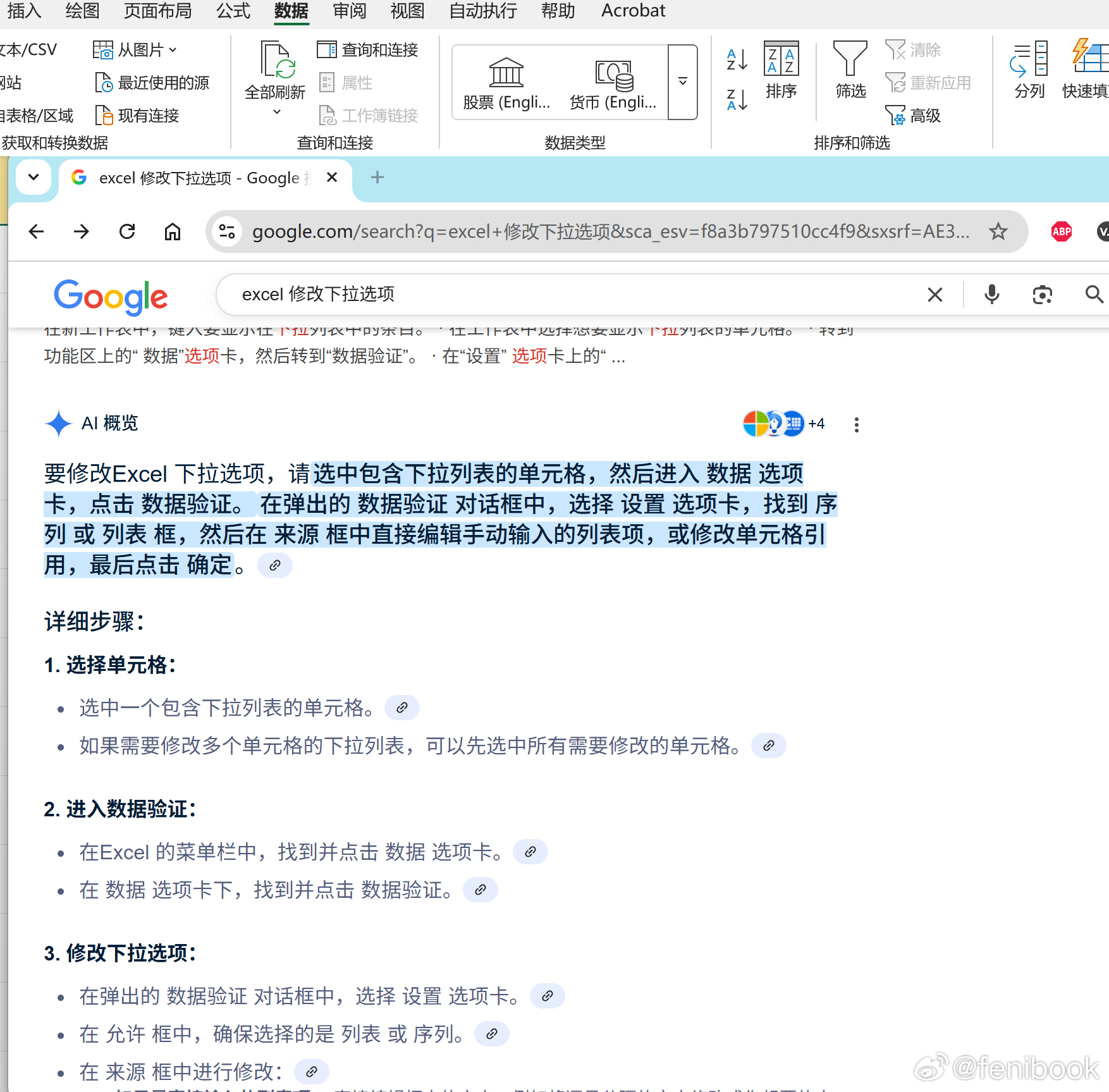Select the 股票 (English) data type
1109x1092 pixels.
[x=506, y=83]
